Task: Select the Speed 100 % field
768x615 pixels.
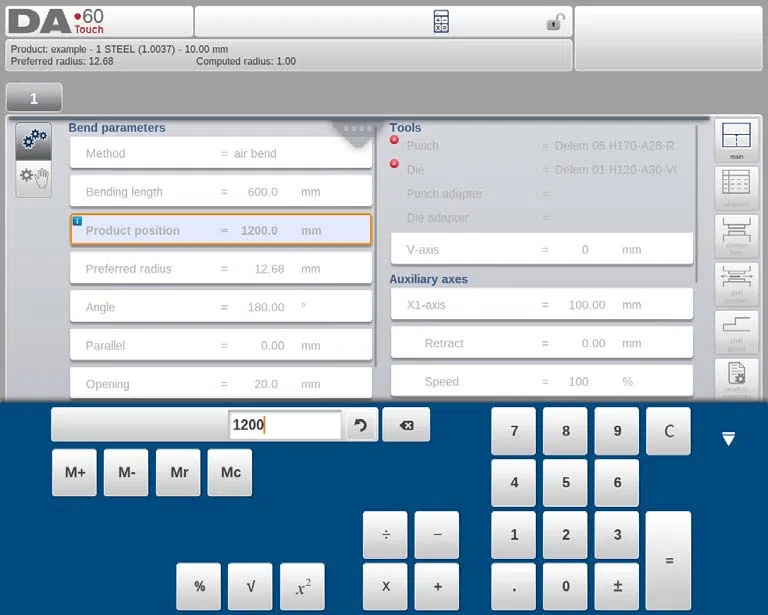Action: coord(542,381)
